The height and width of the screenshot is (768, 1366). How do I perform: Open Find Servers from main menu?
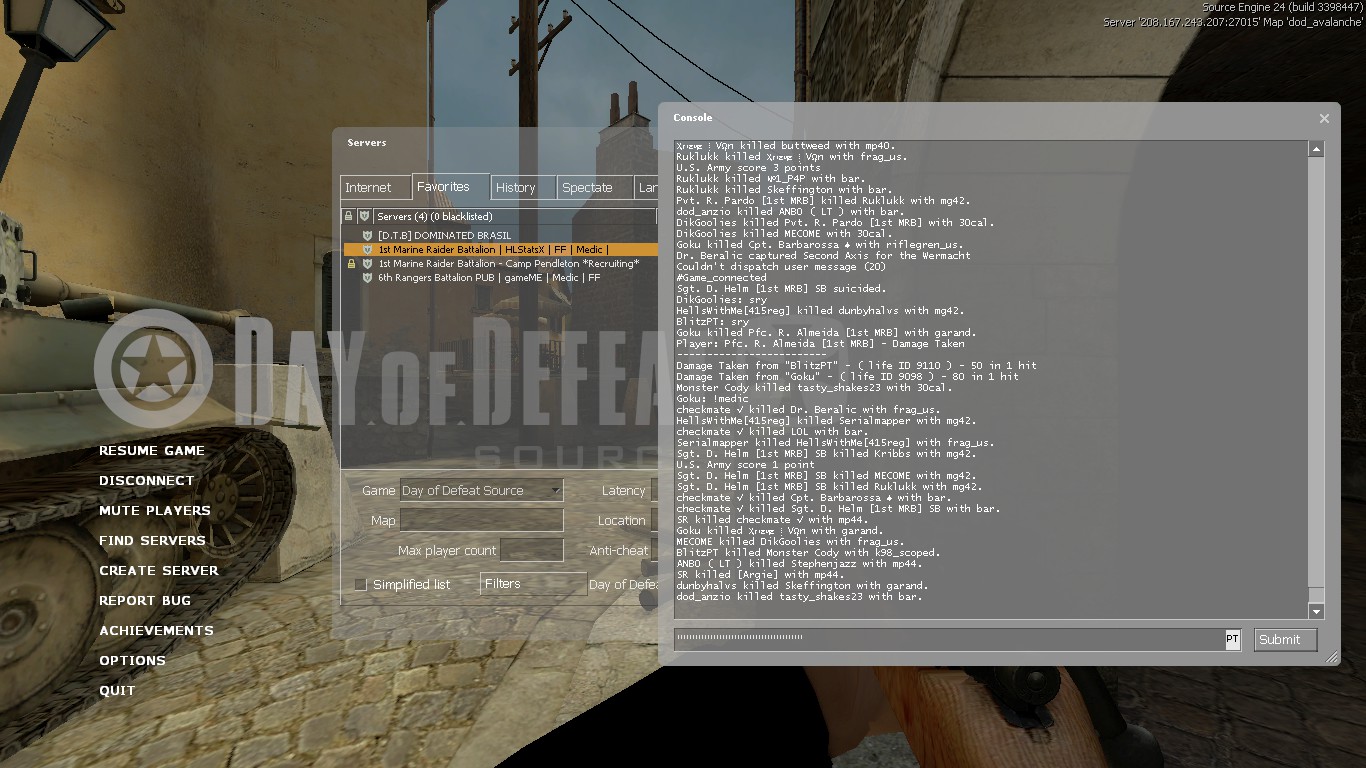pyautogui.click(x=152, y=541)
